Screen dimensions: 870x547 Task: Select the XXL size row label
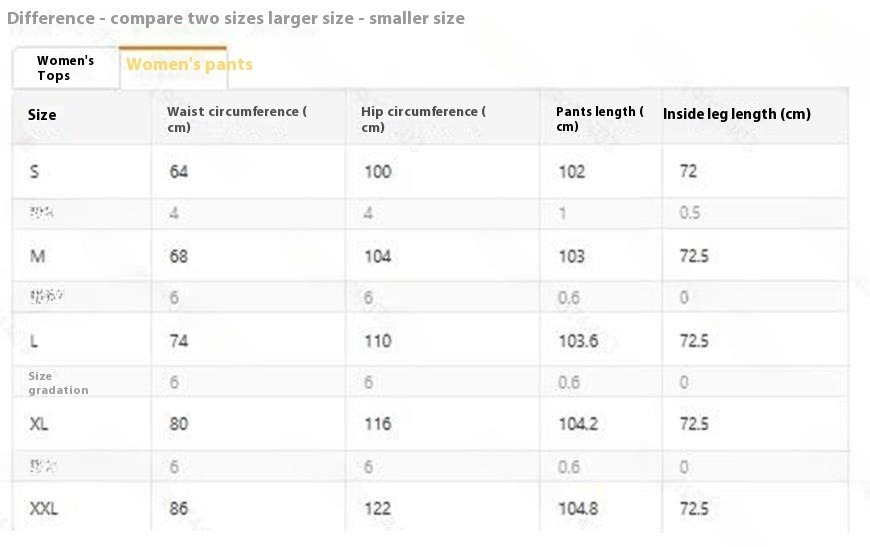(43, 509)
